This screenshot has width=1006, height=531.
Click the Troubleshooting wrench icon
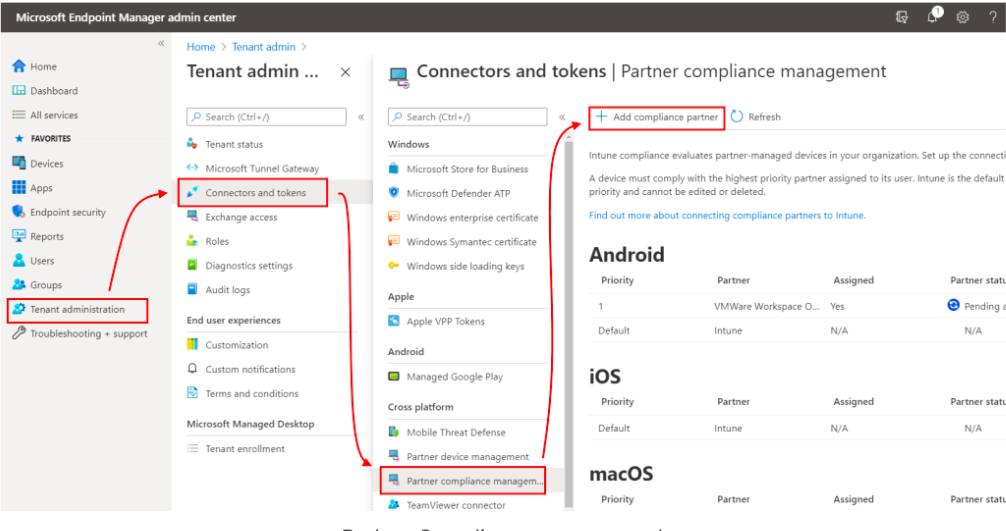point(19,333)
